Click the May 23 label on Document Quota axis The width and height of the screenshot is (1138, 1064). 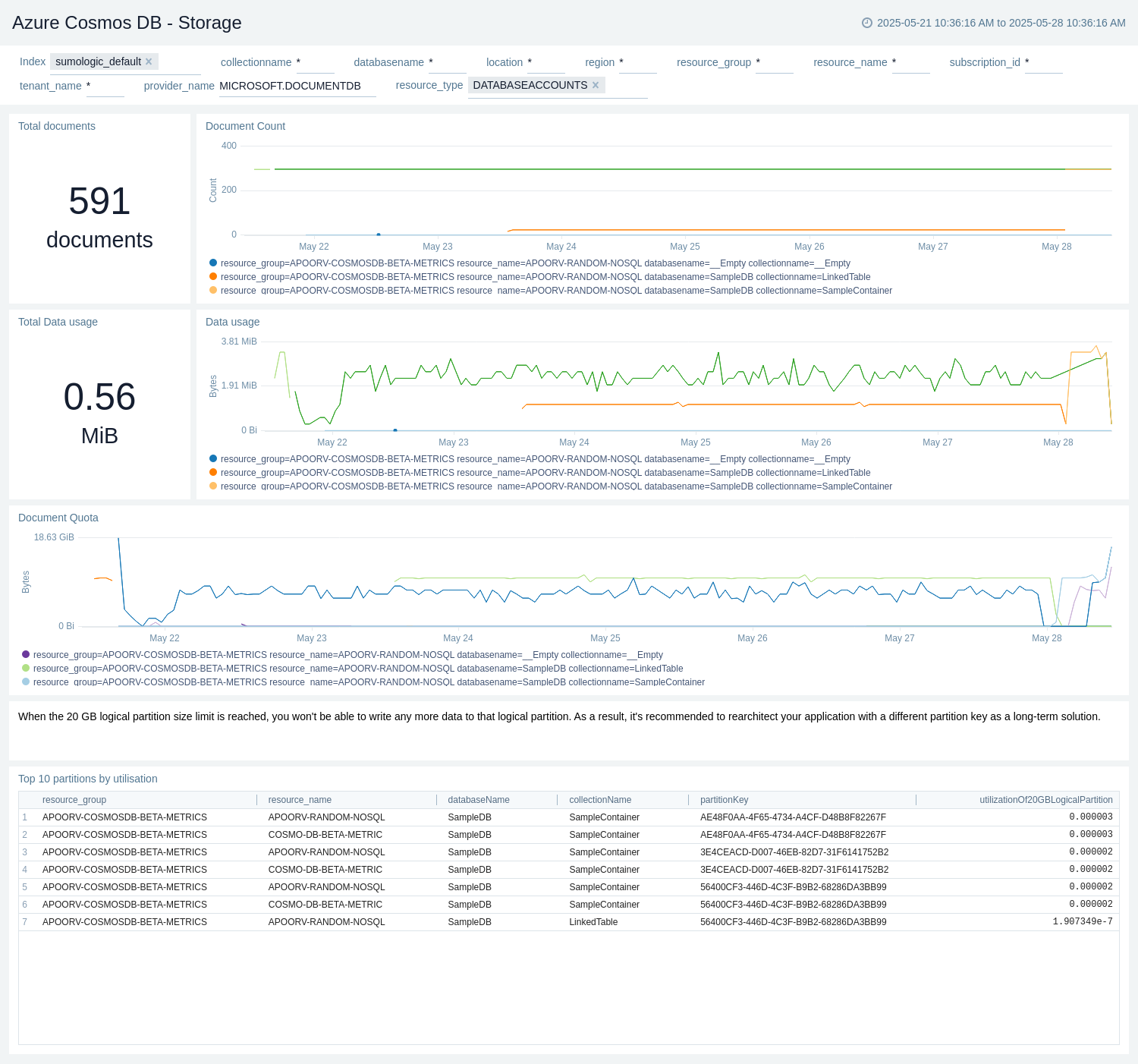[x=312, y=638]
